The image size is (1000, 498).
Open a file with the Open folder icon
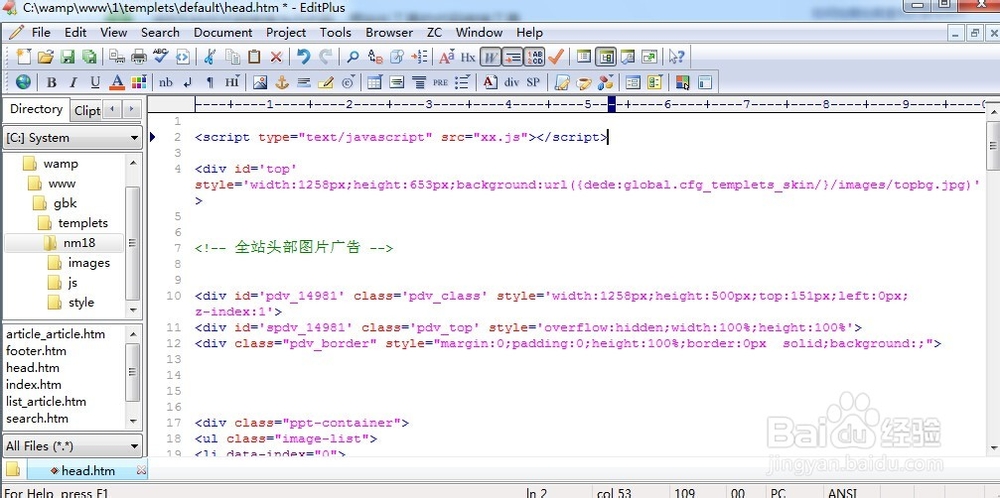[x=45, y=57]
